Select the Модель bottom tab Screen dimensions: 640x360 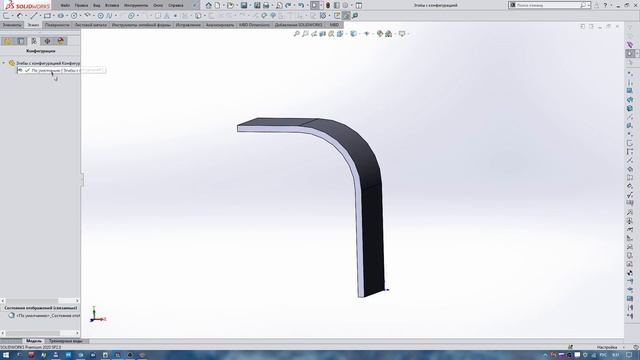point(34,341)
